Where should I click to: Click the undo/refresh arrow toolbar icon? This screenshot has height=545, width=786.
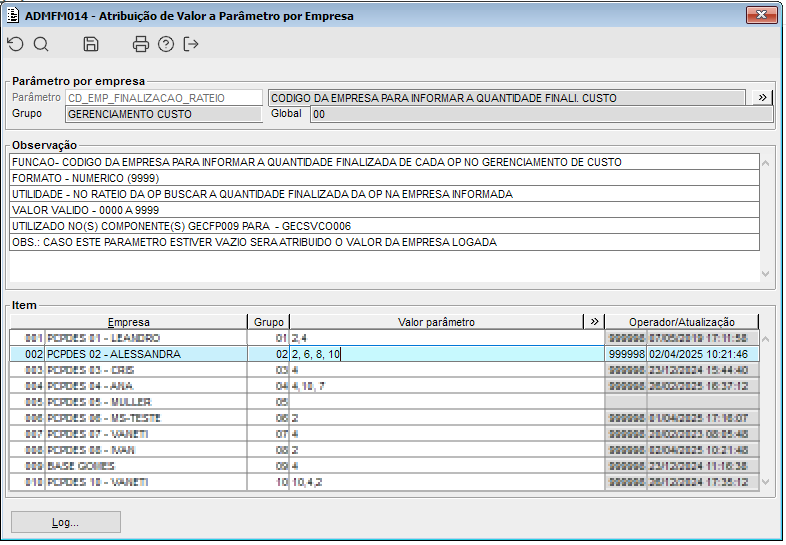[x=16, y=44]
